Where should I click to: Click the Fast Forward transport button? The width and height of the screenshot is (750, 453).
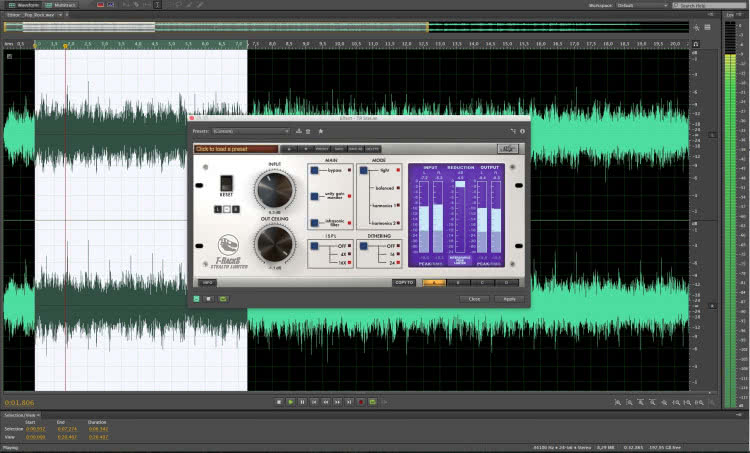pyautogui.click(x=337, y=402)
